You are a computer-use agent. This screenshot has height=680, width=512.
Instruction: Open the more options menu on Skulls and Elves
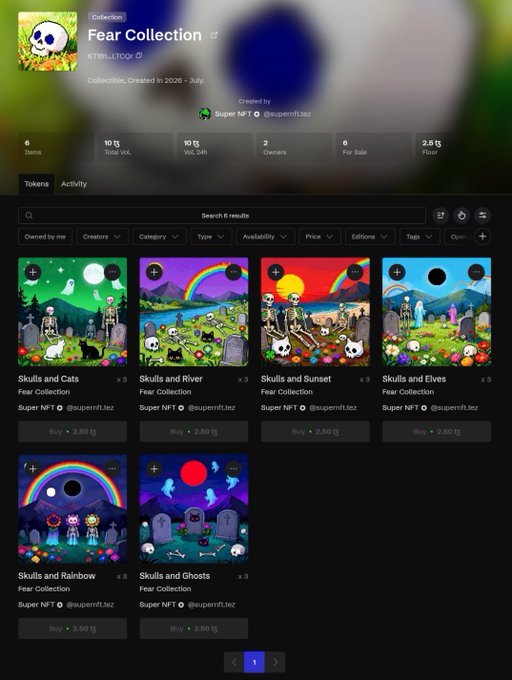point(476,272)
